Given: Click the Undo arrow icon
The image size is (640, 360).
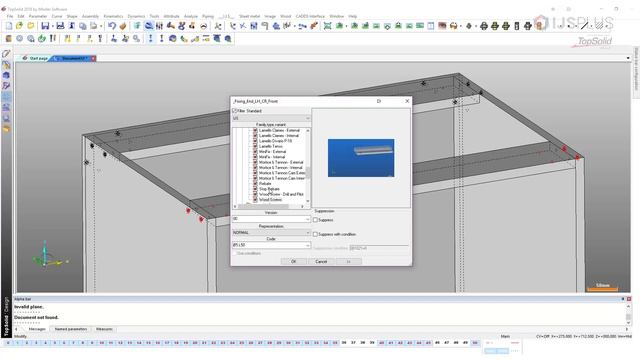Looking at the screenshot, I should click(x=112, y=26).
